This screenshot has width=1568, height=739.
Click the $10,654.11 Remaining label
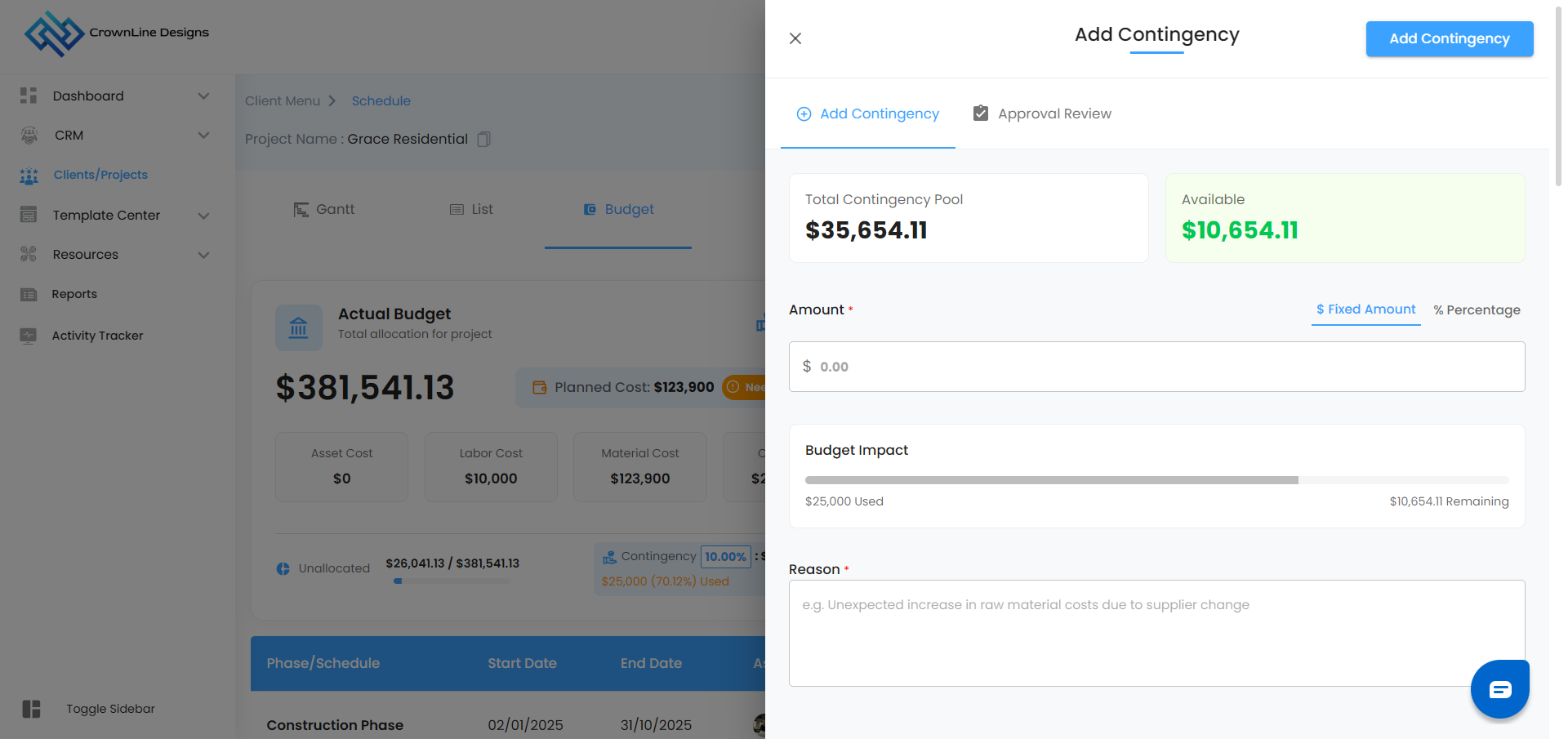1450,501
